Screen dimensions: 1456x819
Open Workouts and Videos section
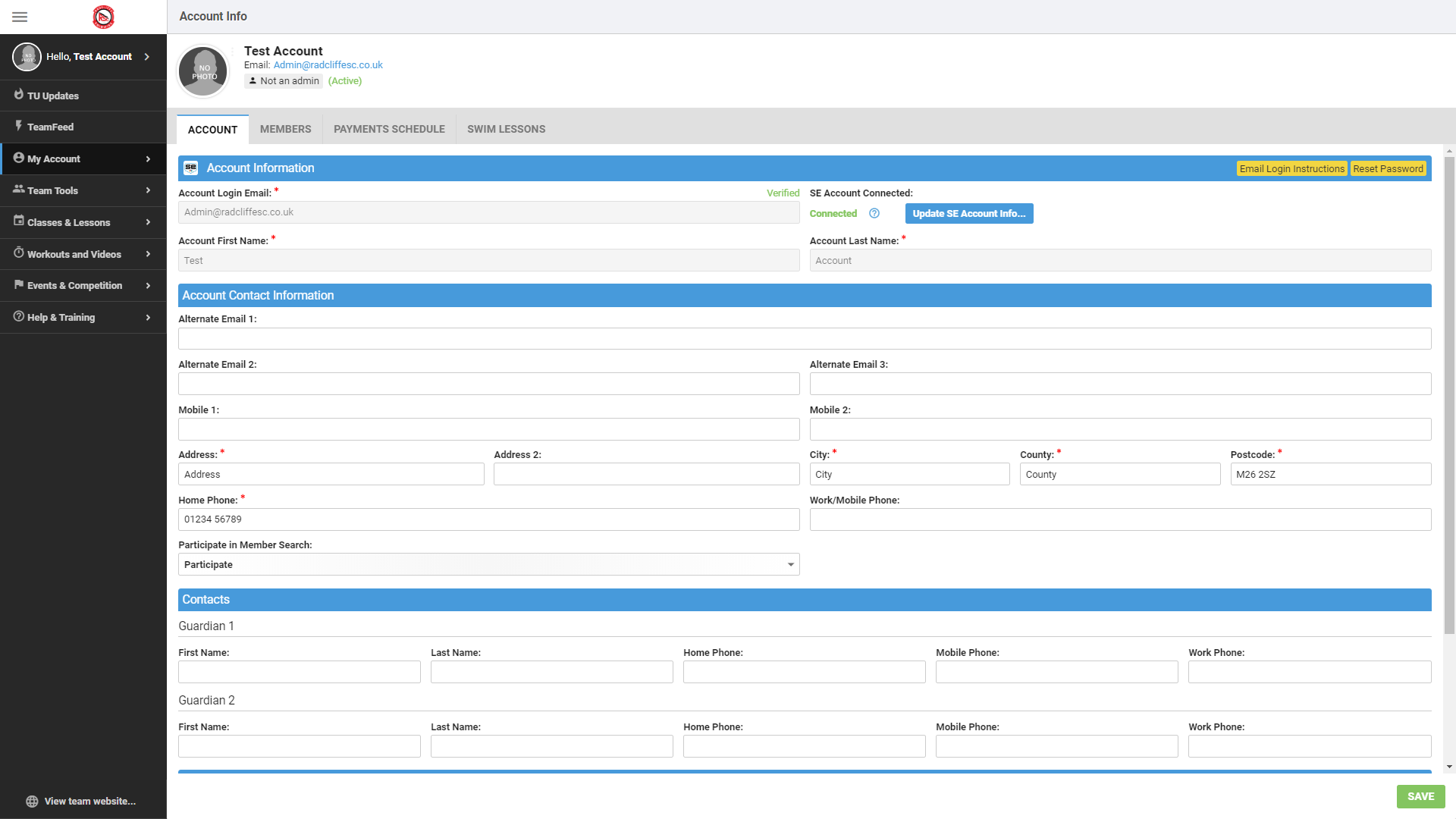[x=74, y=254]
